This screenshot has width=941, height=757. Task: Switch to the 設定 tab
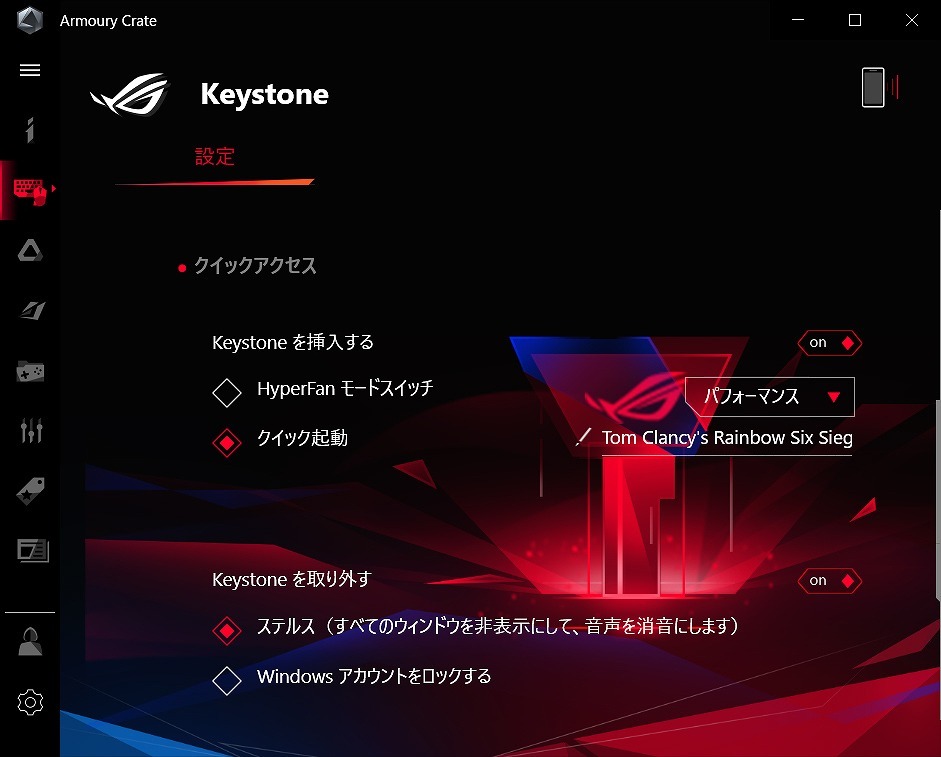pyautogui.click(x=214, y=157)
